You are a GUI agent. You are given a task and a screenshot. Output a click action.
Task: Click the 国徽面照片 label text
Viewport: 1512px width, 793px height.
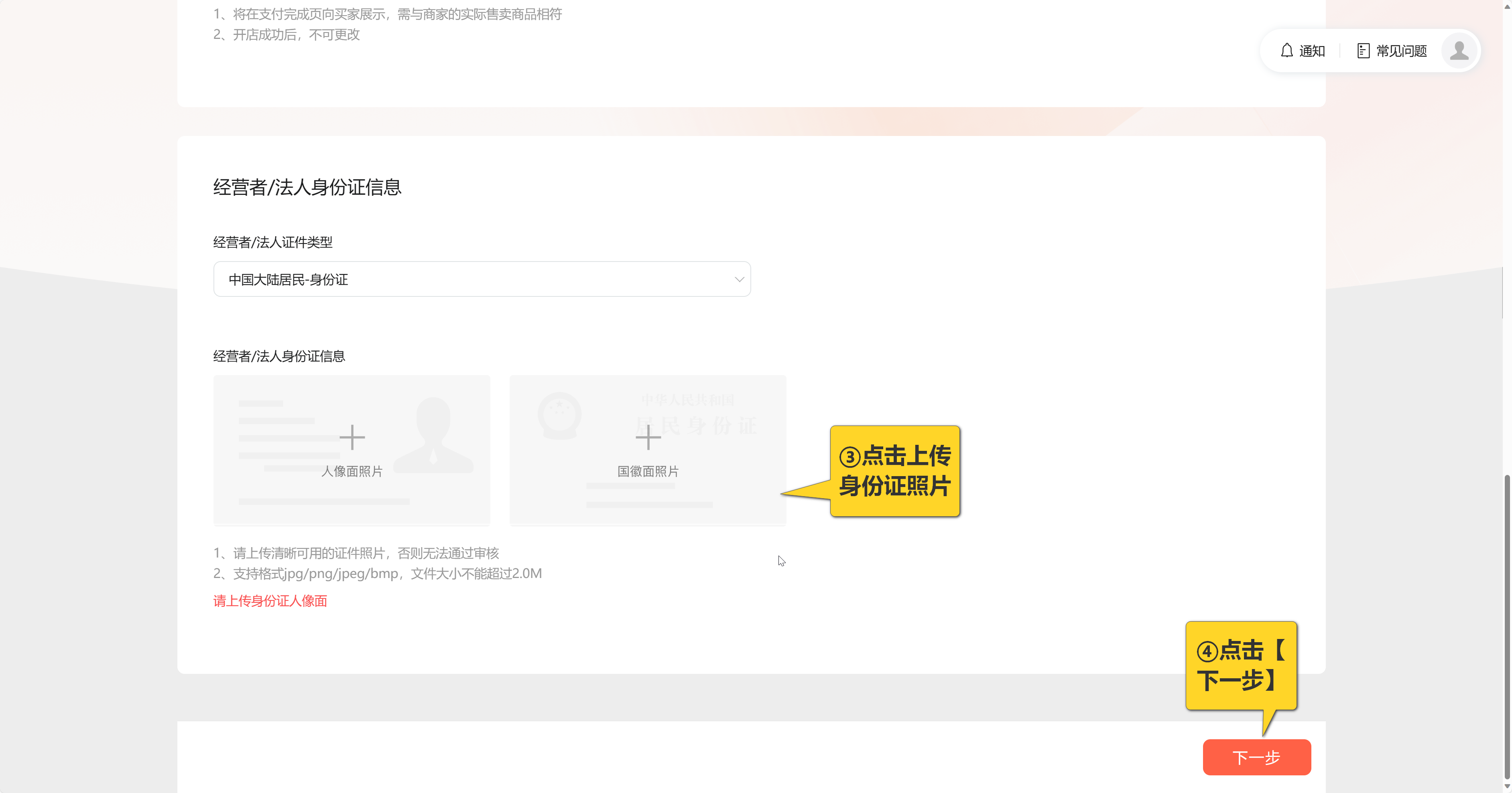(648, 472)
